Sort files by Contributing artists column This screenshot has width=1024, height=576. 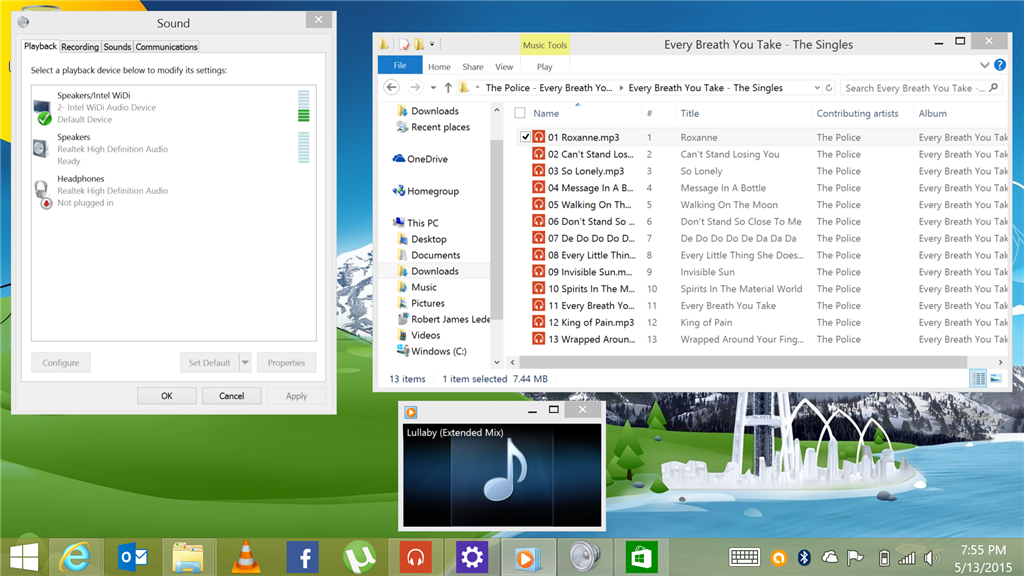857,113
